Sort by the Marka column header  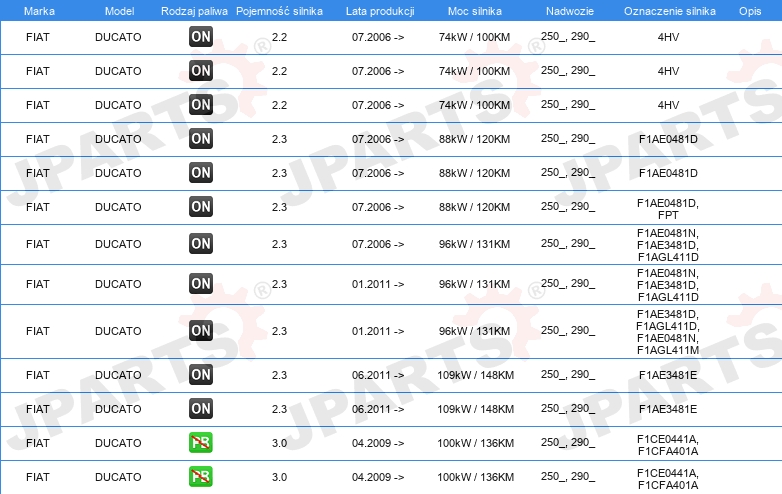pos(39,11)
